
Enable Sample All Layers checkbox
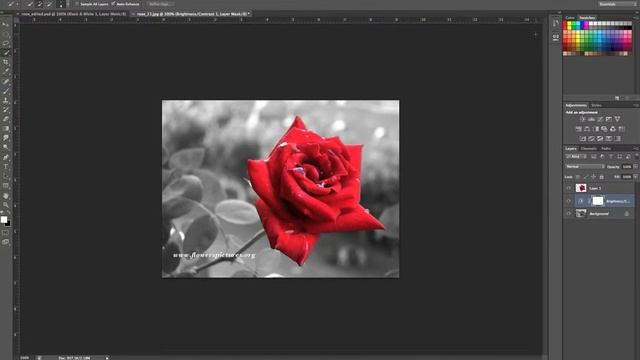(77, 4)
